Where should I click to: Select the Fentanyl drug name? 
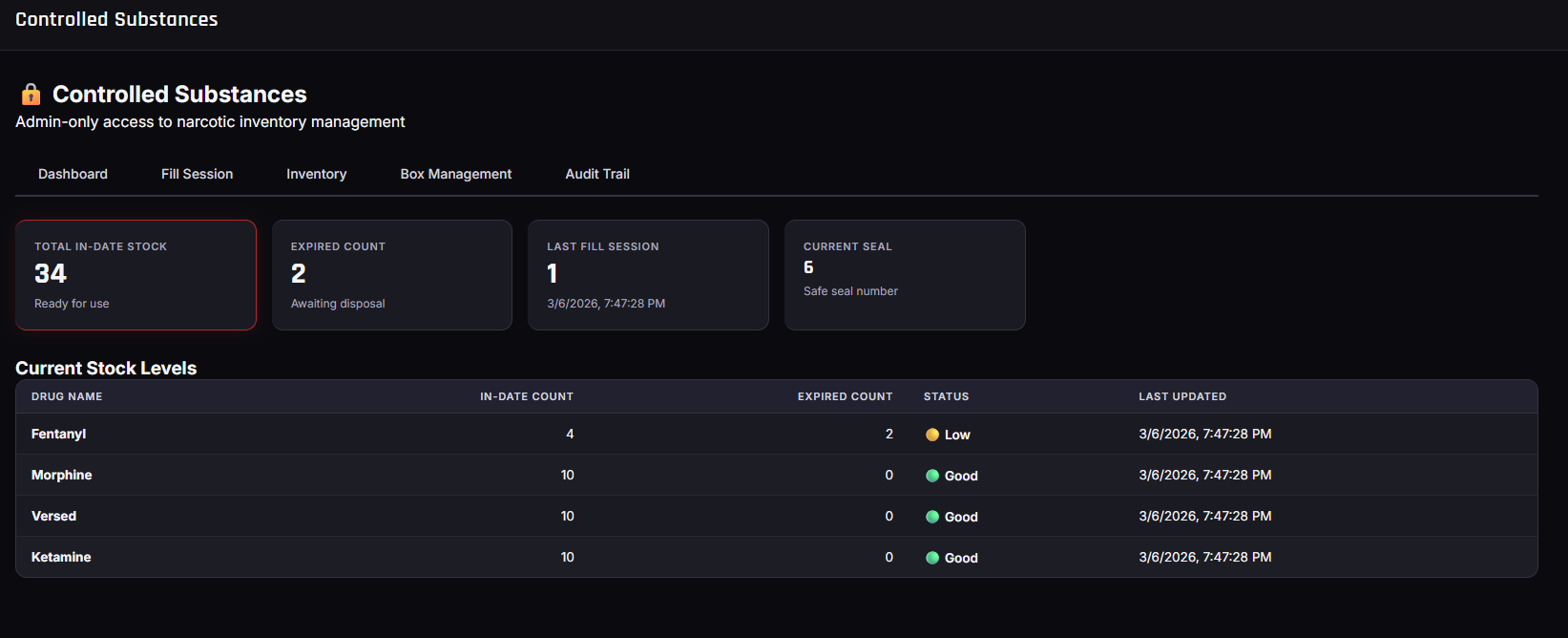pos(58,434)
